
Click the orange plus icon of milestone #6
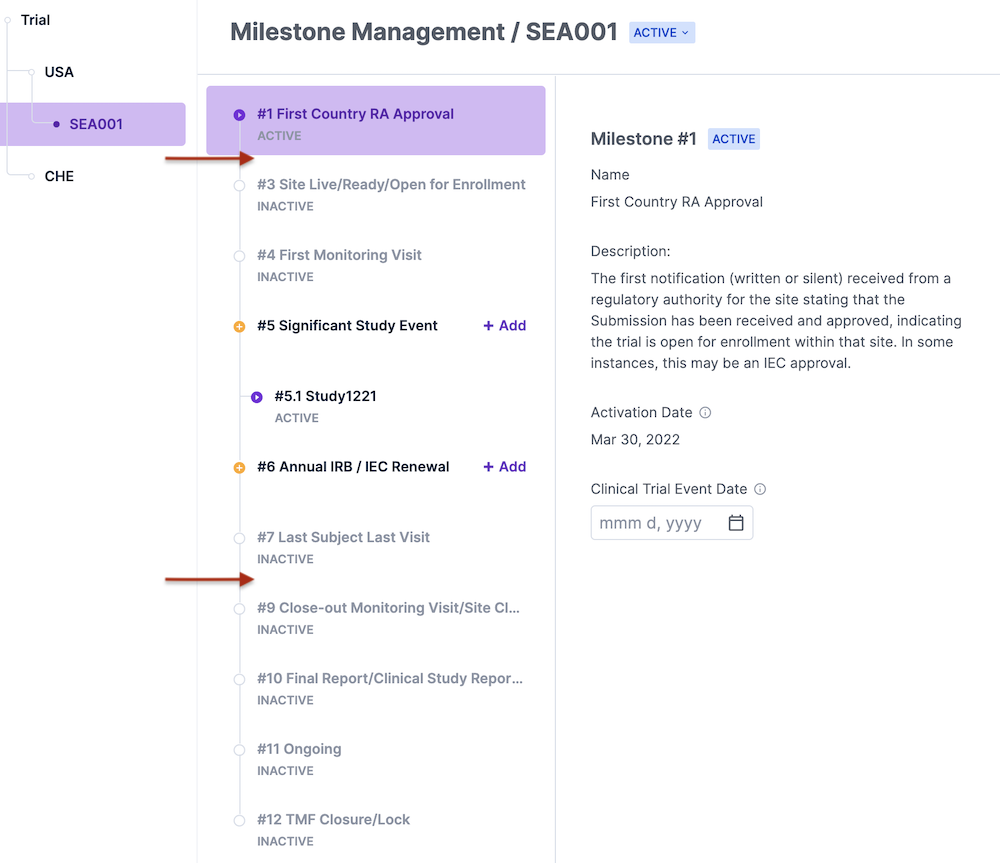point(239,468)
